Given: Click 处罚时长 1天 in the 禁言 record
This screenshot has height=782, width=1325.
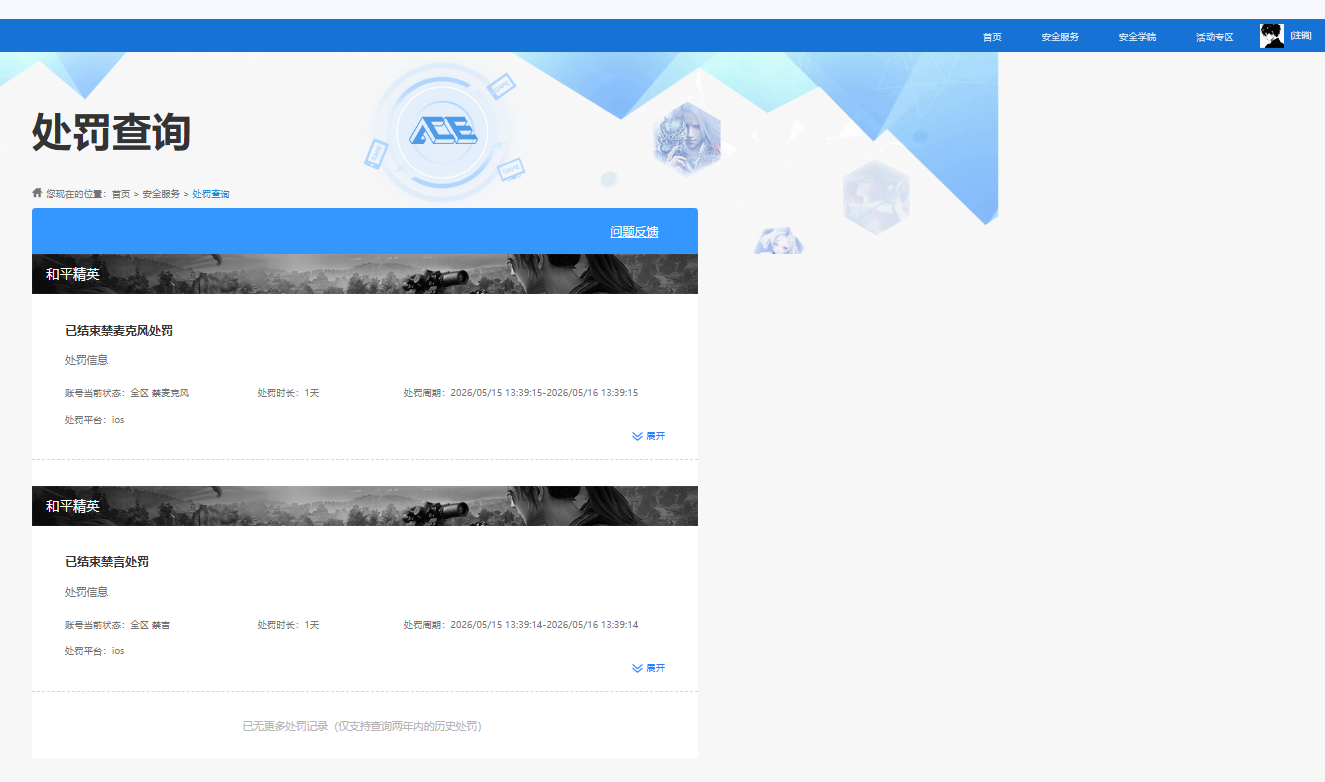Looking at the screenshot, I should (288, 625).
